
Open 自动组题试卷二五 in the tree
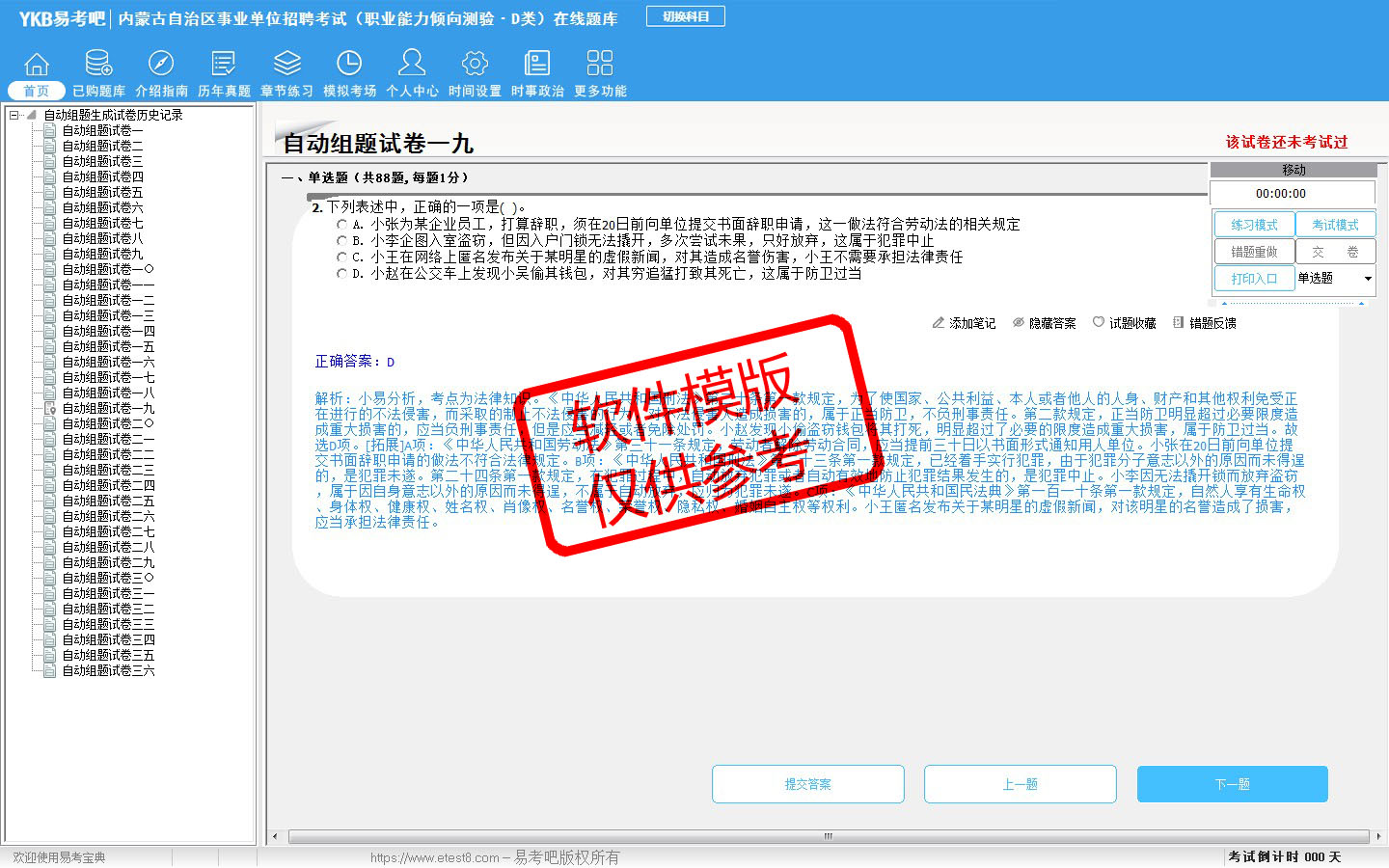[x=108, y=501]
